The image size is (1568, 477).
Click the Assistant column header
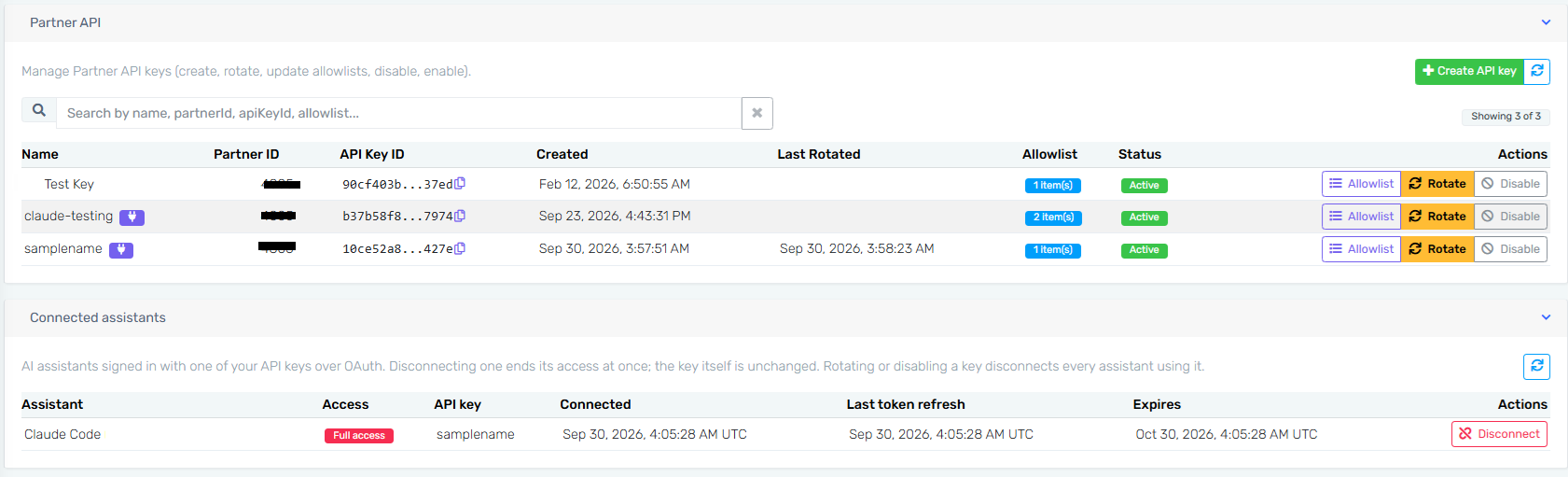52,404
